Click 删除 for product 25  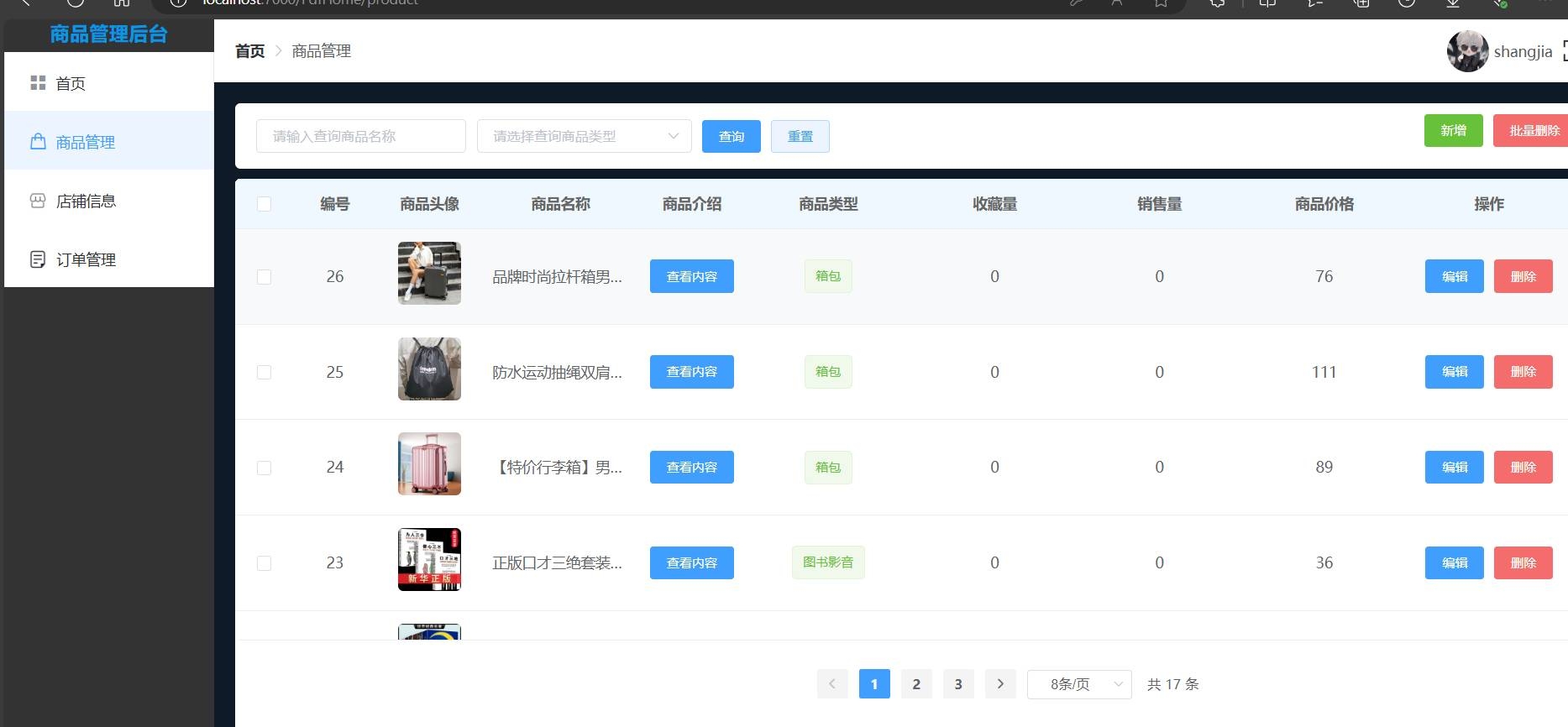click(1523, 372)
